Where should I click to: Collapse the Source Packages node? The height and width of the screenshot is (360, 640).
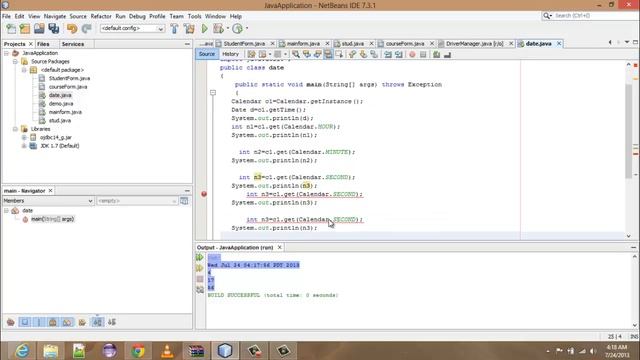tap(15, 62)
